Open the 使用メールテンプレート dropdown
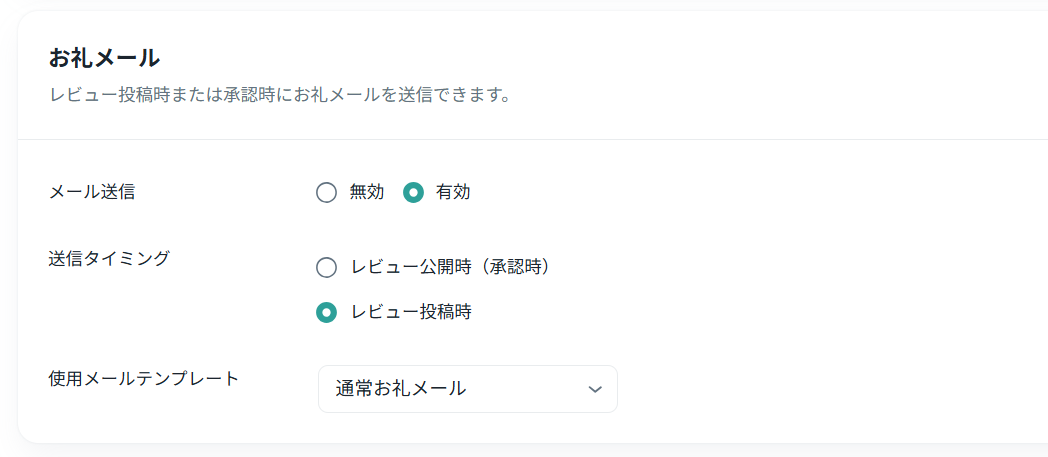 tap(467, 389)
